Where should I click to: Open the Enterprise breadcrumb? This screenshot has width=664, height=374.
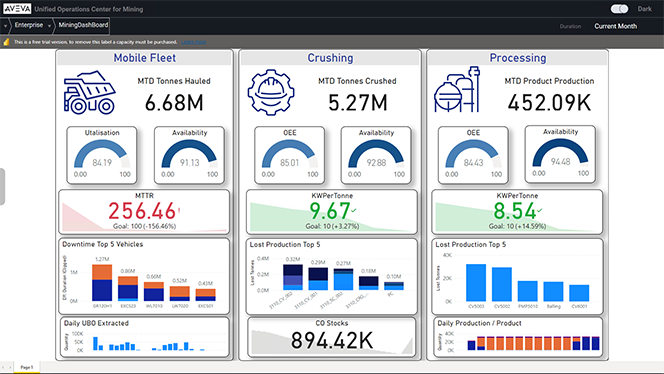pos(29,25)
